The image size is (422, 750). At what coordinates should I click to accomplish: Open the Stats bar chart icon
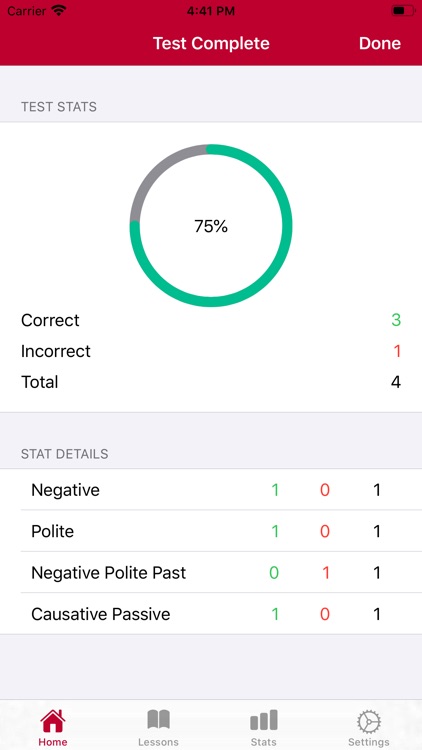264,720
